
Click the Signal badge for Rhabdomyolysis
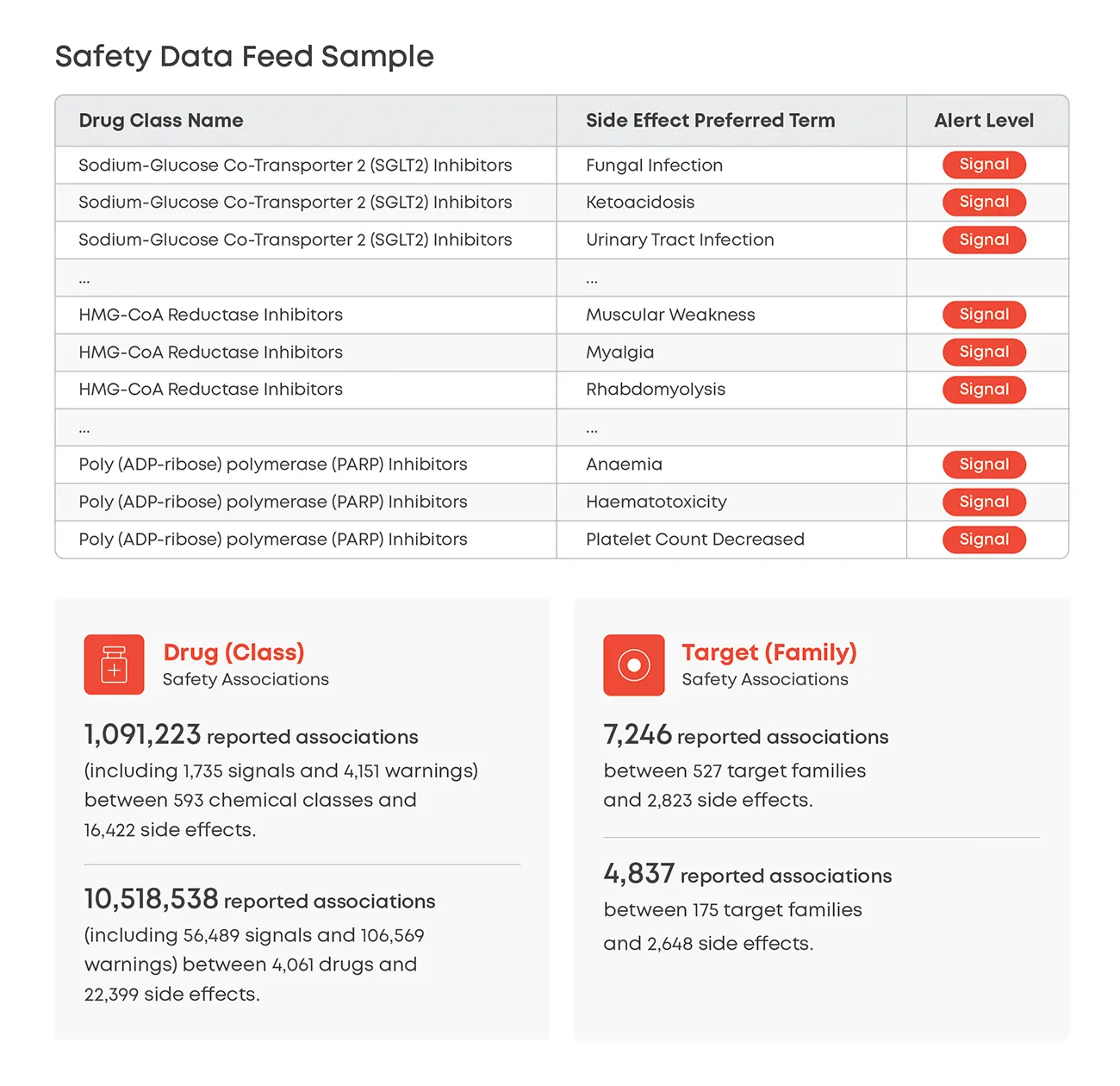[984, 390]
